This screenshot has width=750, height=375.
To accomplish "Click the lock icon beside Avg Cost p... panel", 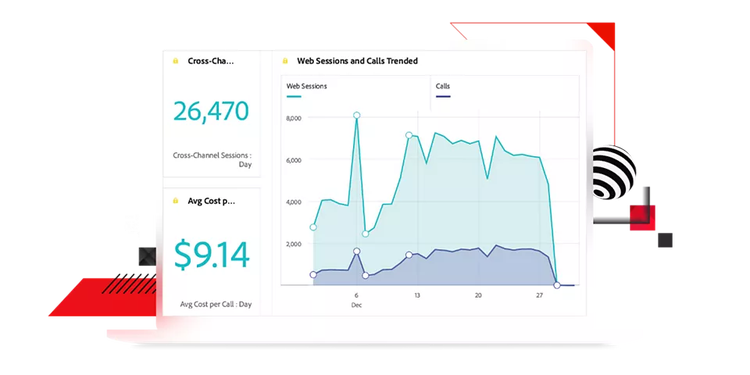I will click(x=176, y=201).
